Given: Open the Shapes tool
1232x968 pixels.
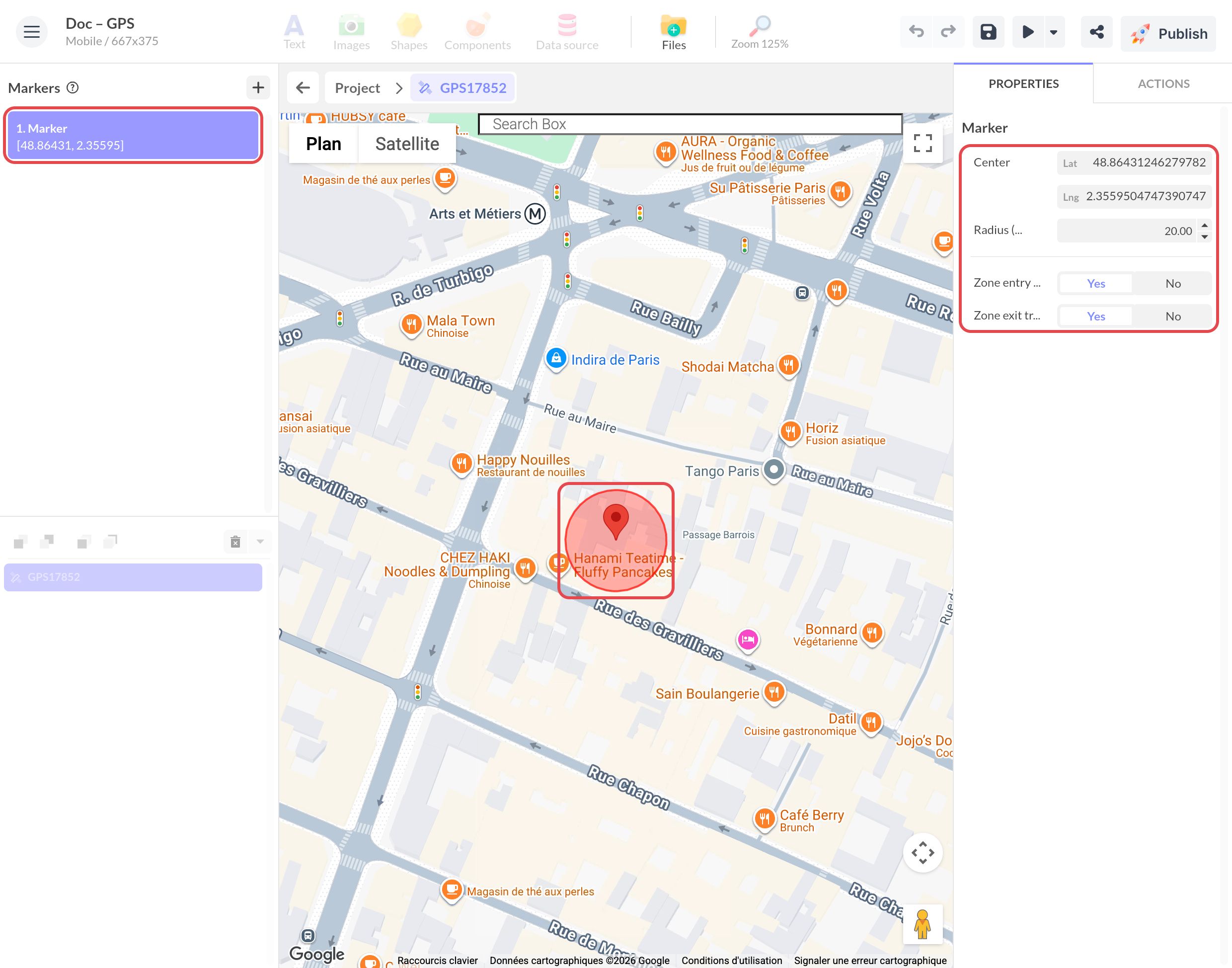Looking at the screenshot, I should click(409, 32).
